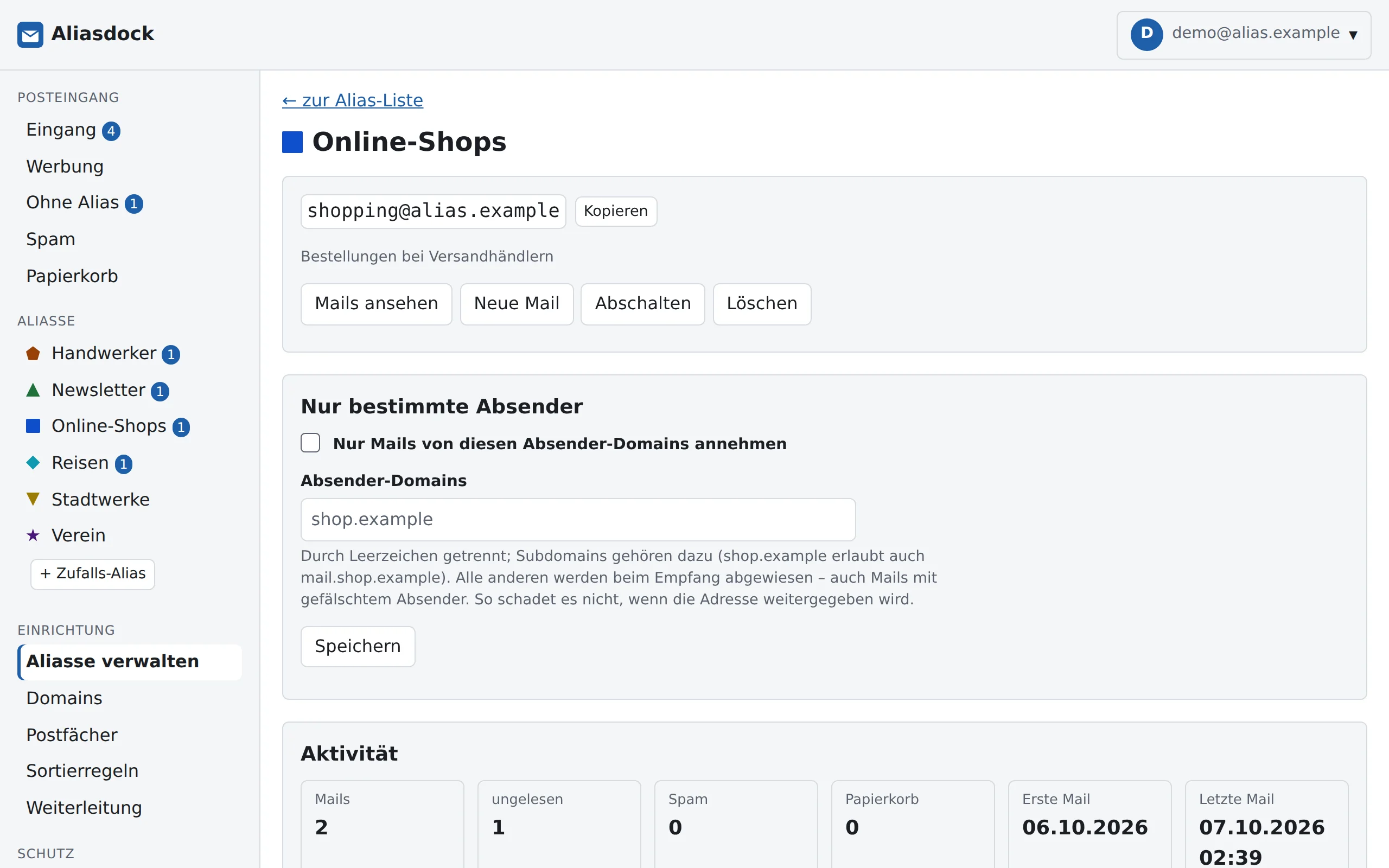Image resolution: width=1389 pixels, height=868 pixels.
Task: Open Werbung folder in sidebar
Action: pyautogui.click(x=130, y=167)
